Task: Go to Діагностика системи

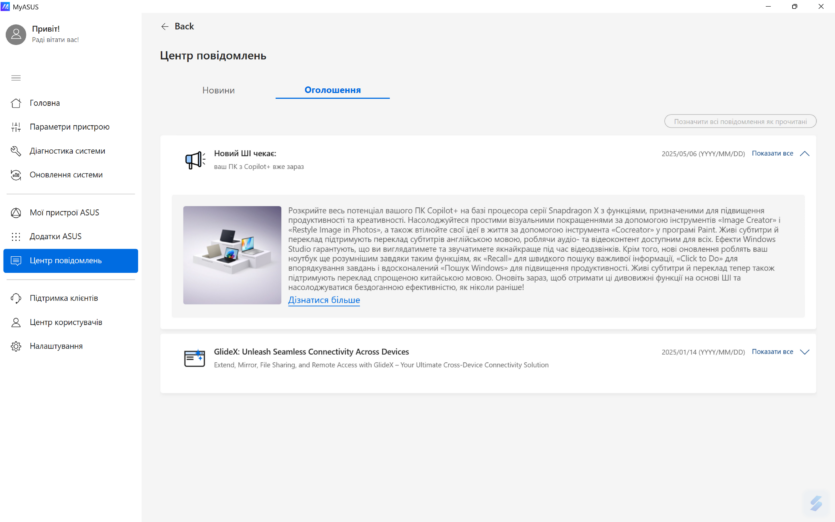Action: [70, 151]
